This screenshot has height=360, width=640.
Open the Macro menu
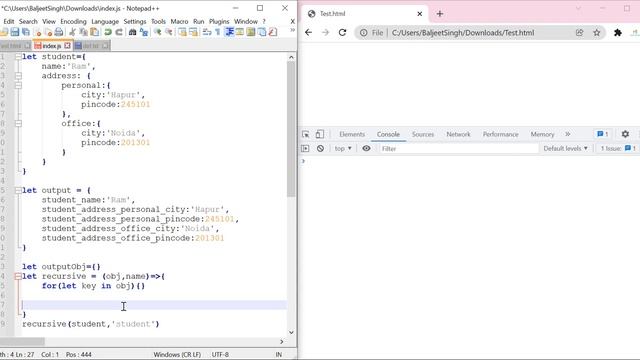180,22
